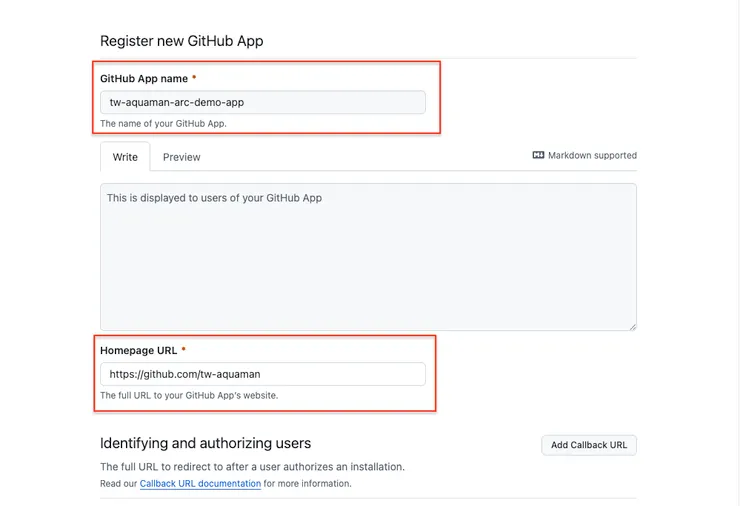
Task: Click the Register new GitHub App heading
Action: 181,41
